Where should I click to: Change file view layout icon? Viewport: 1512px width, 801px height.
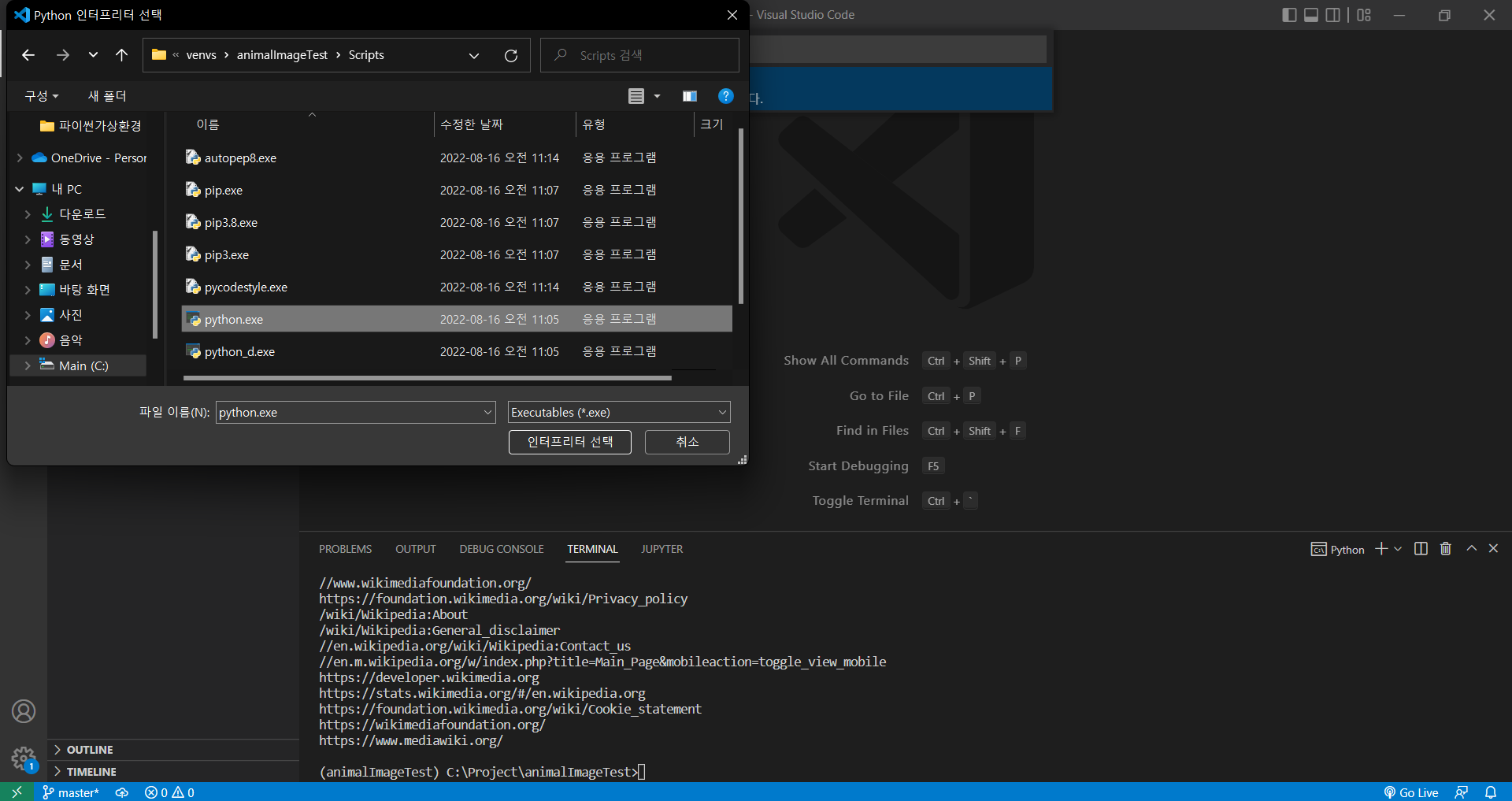(636, 96)
